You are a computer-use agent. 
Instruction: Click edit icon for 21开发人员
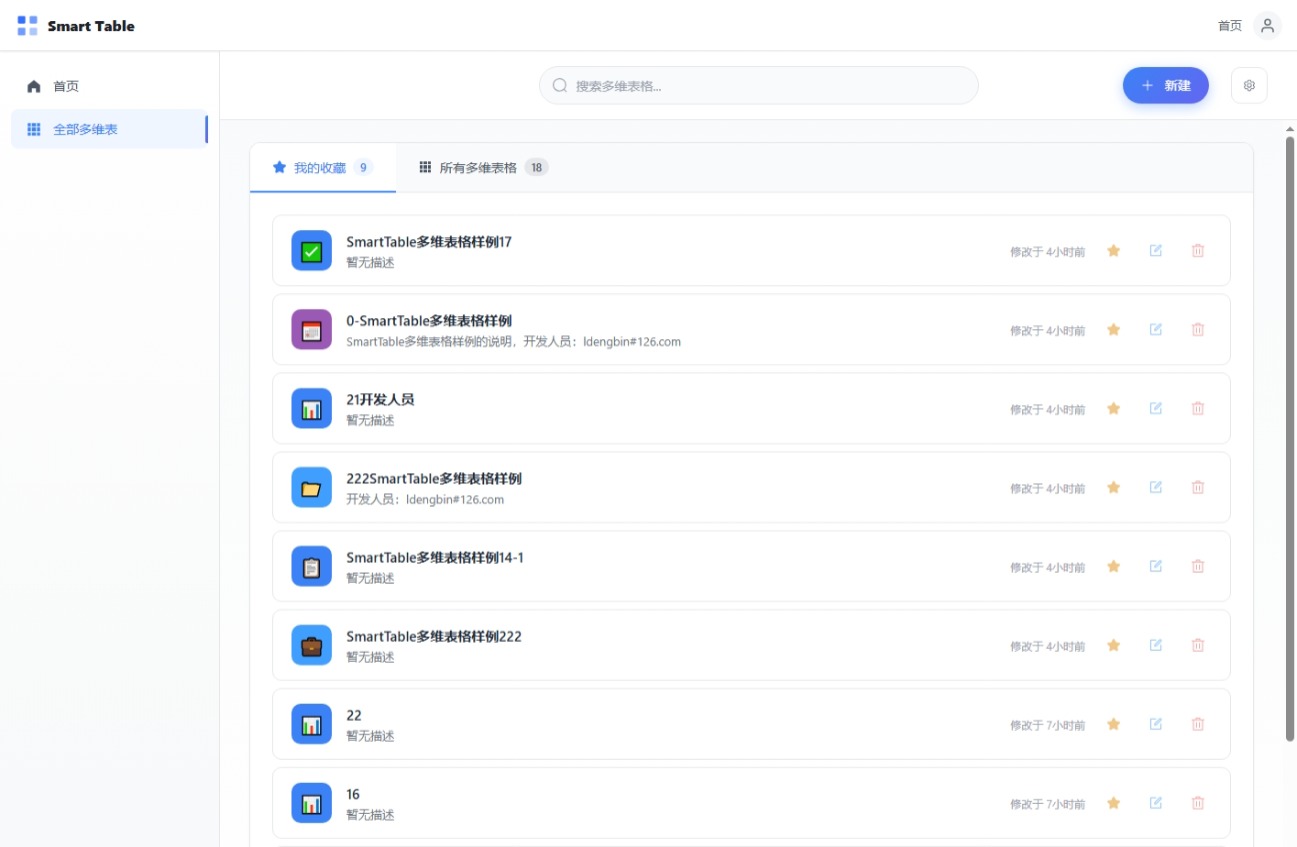point(1155,409)
